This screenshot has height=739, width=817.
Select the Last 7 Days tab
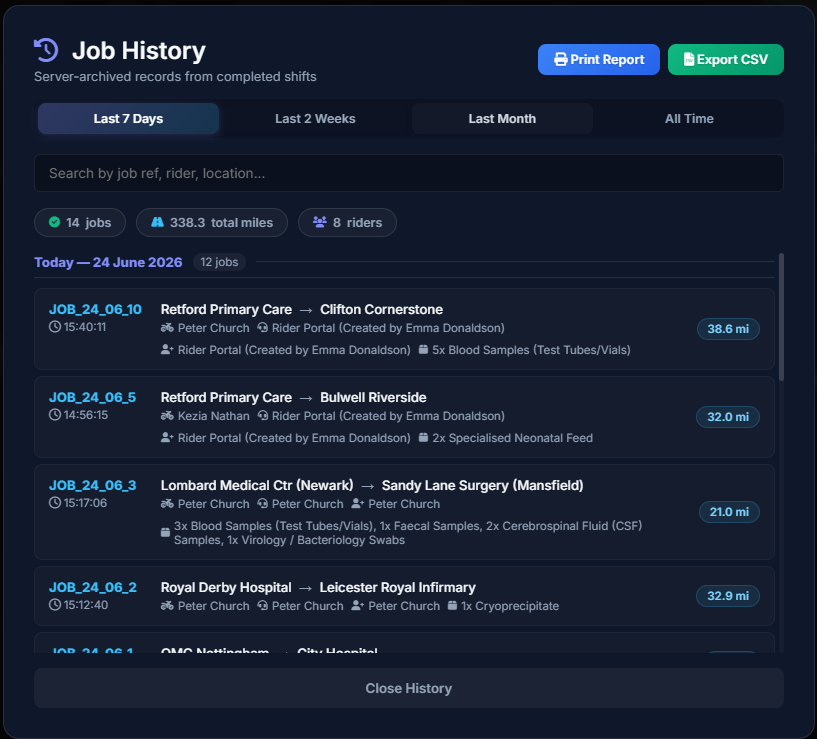pyautogui.click(x=128, y=118)
